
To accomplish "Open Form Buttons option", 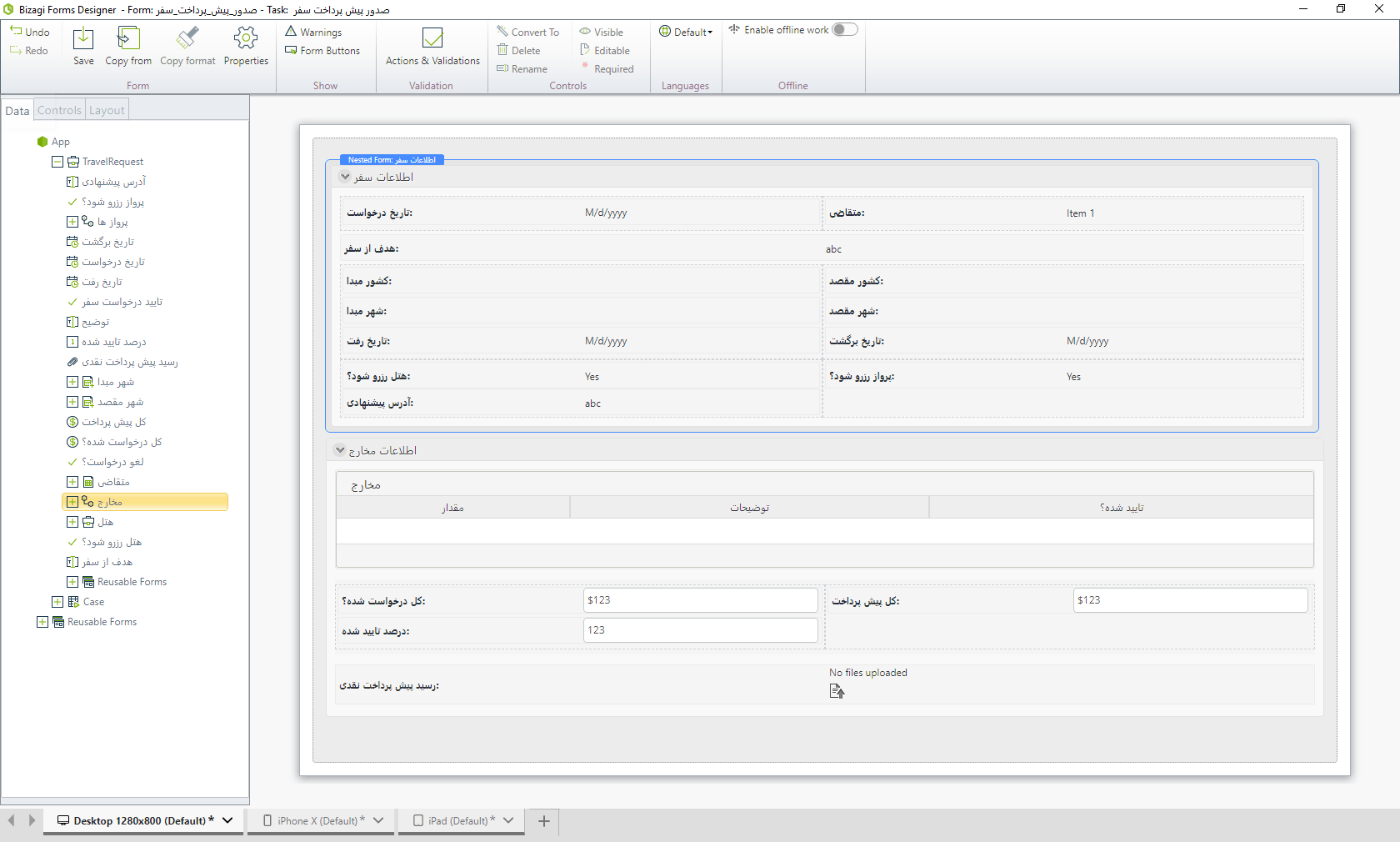I will click(322, 50).
